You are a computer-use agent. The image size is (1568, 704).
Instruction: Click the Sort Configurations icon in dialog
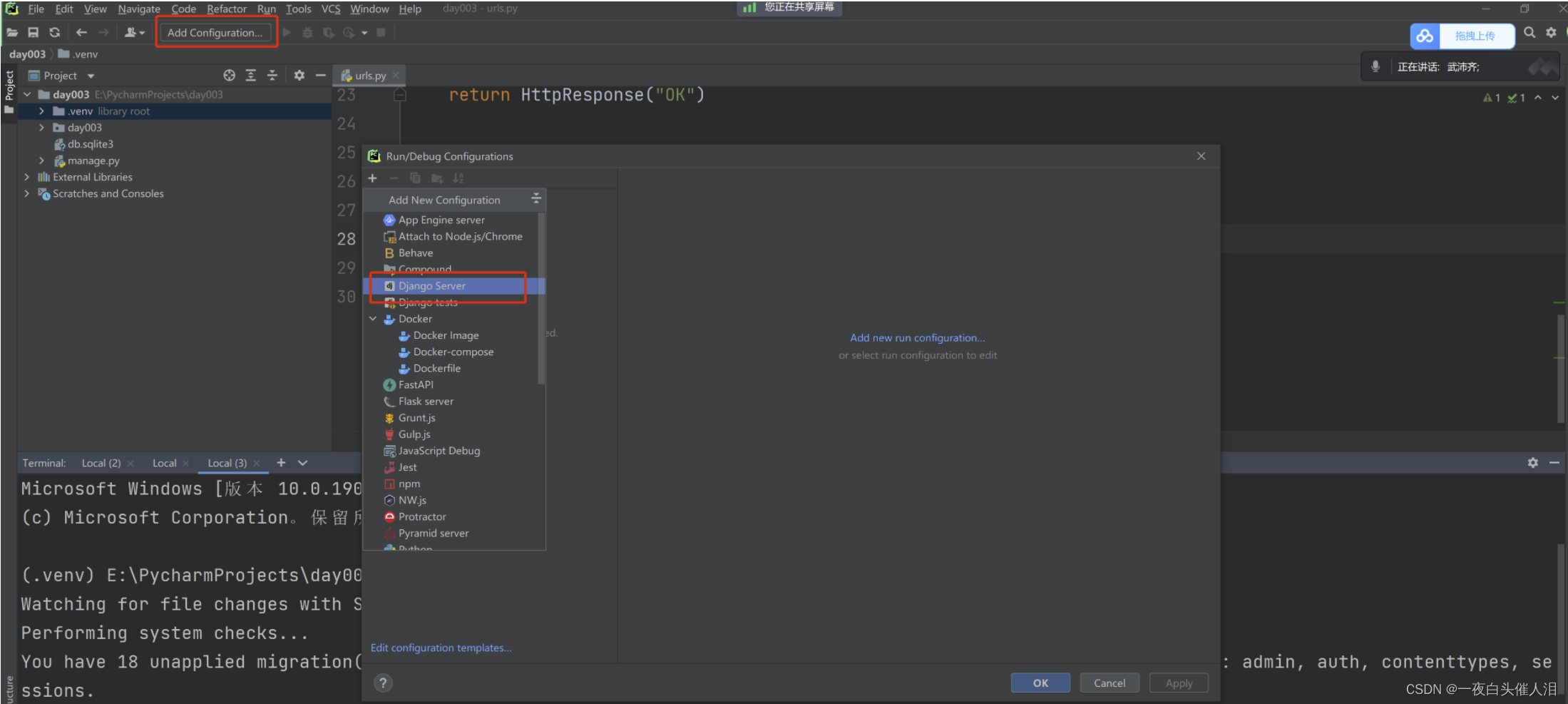[x=458, y=178]
